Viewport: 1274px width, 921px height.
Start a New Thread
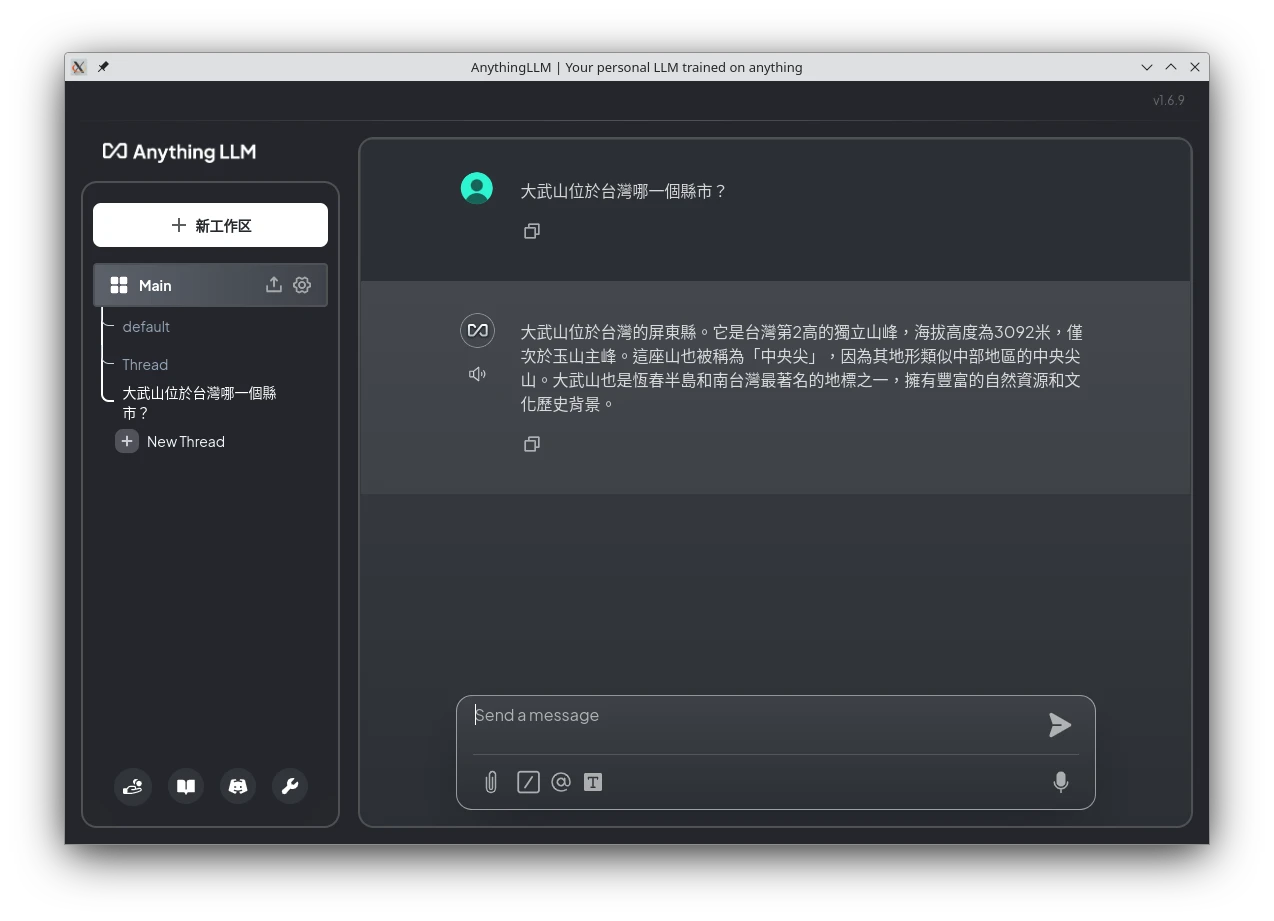pyautogui.click(x=186, y=442)
